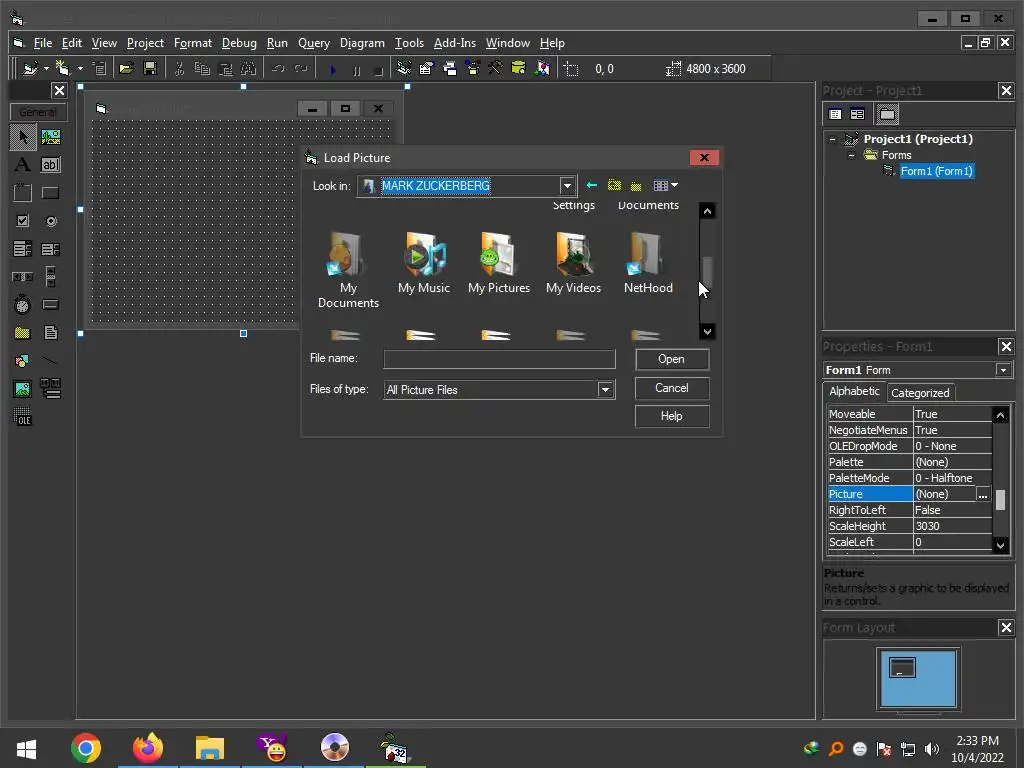
Task: Click the file list scrollbar down arrow
Action: tap(707, 332)
